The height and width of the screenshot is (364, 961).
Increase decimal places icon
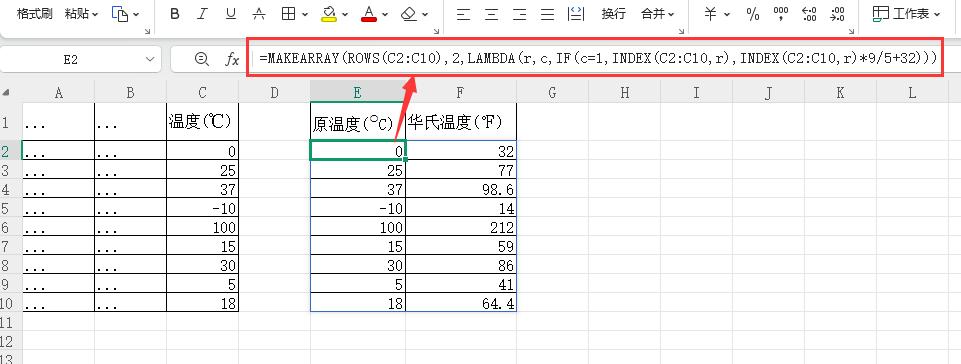pyautogui.click(x=809, y=14)
